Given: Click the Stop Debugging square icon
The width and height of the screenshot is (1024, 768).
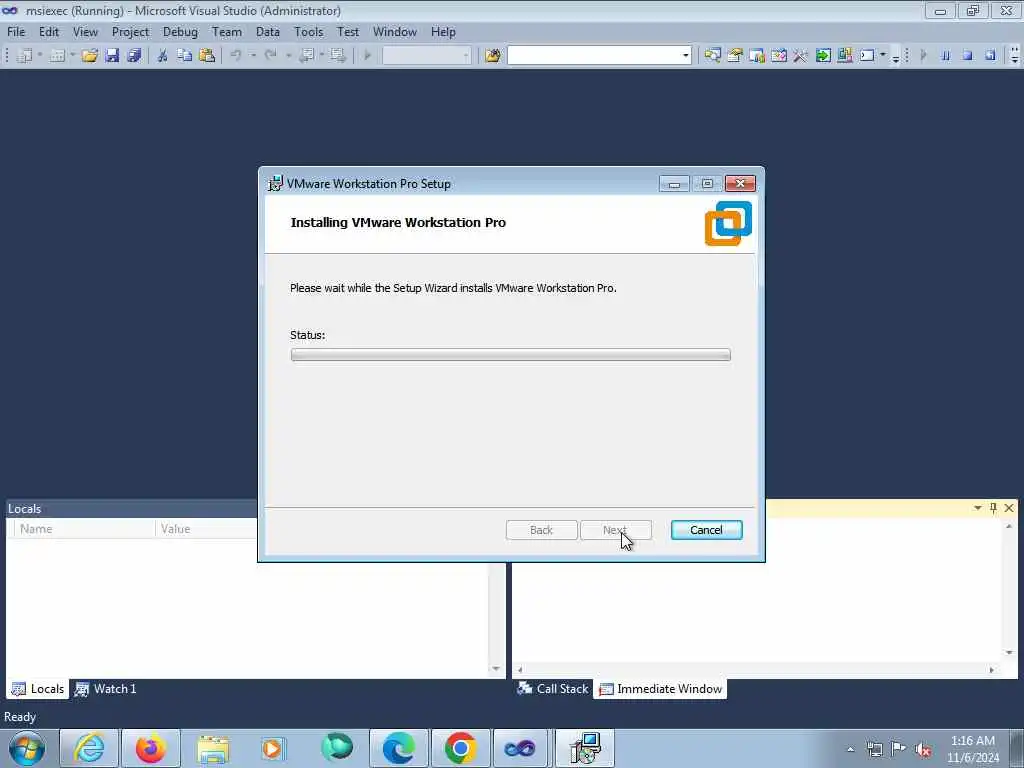Looking at the screenshot, I should pos(968,56).
